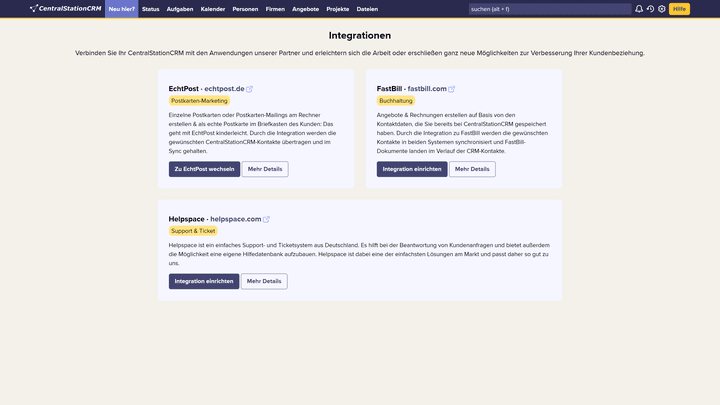
Task: Open the settings gear icon
Action: click(662, 9)
